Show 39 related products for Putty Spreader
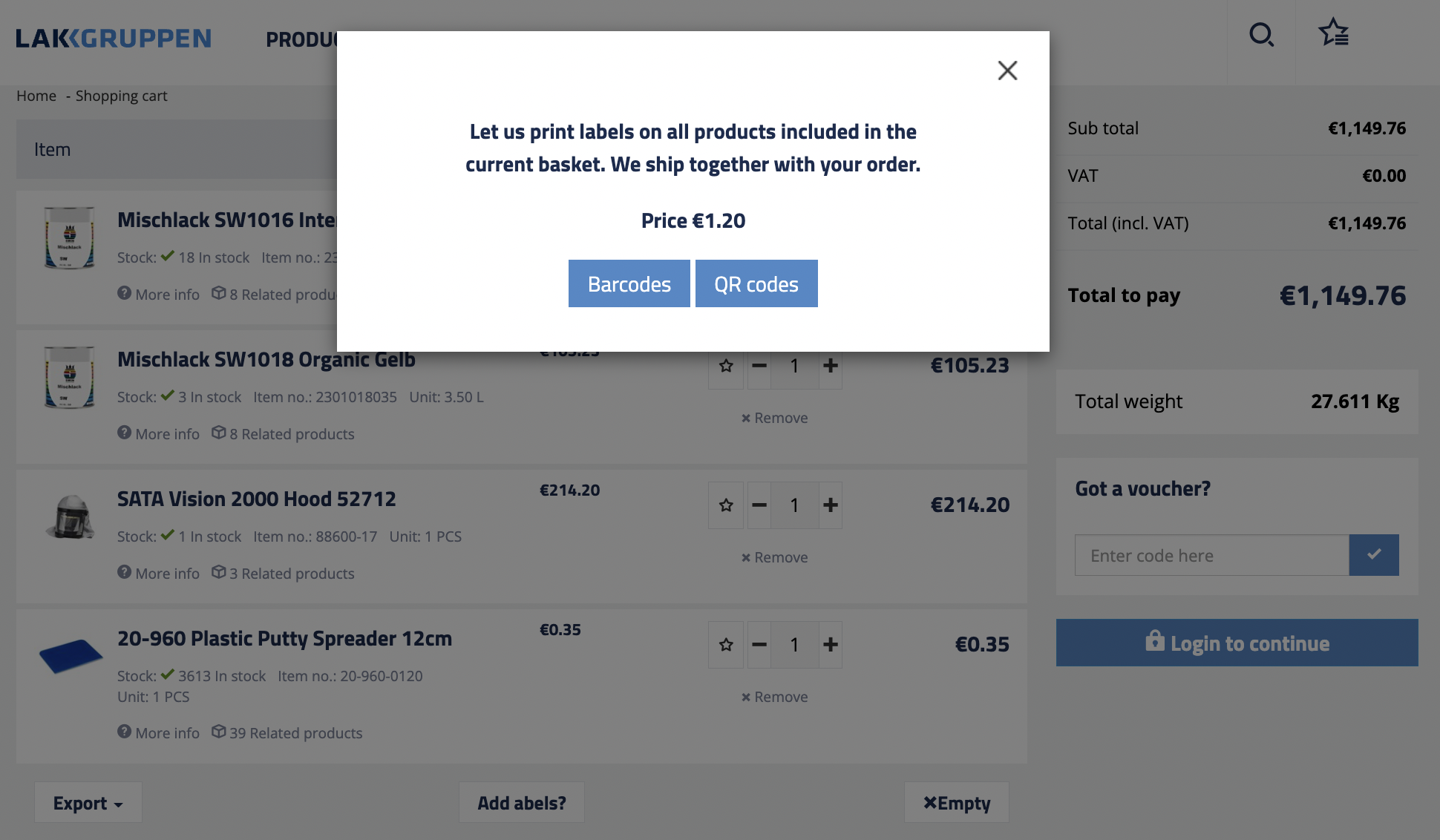The width and height of the screenshot is (1440, 840). tap(287, 732)
